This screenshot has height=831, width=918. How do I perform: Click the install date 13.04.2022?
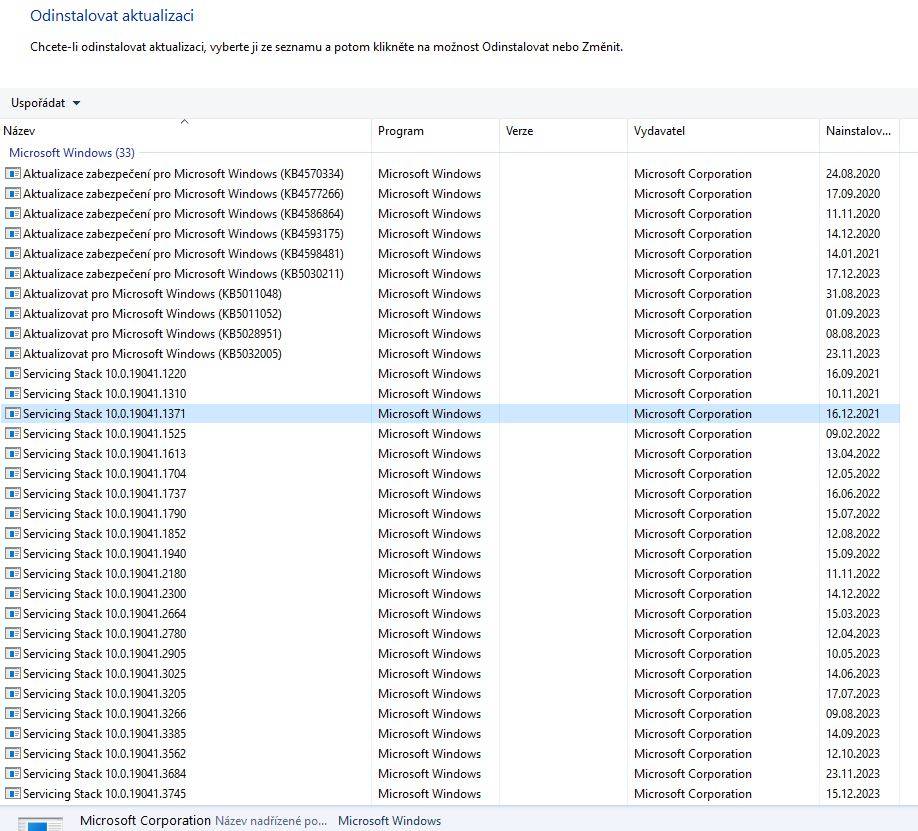pyautogui.click(x=852, y=453)
